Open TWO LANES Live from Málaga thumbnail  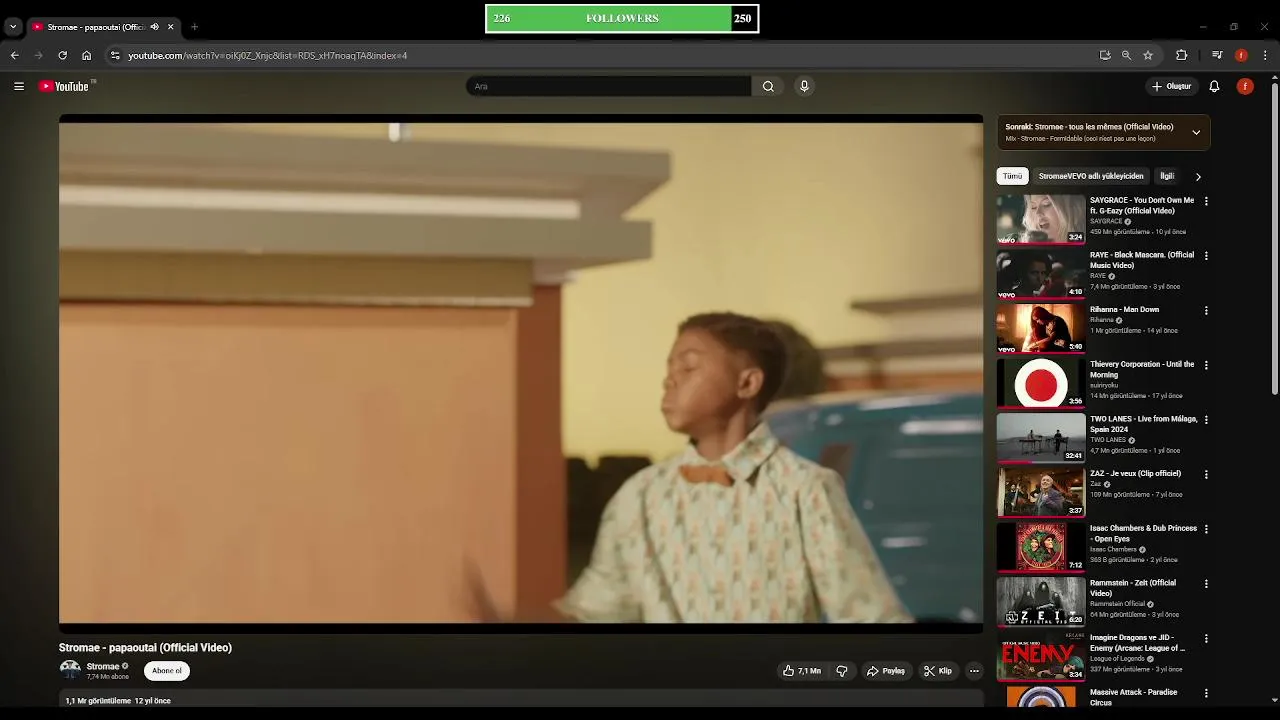tap(1041, 437)
